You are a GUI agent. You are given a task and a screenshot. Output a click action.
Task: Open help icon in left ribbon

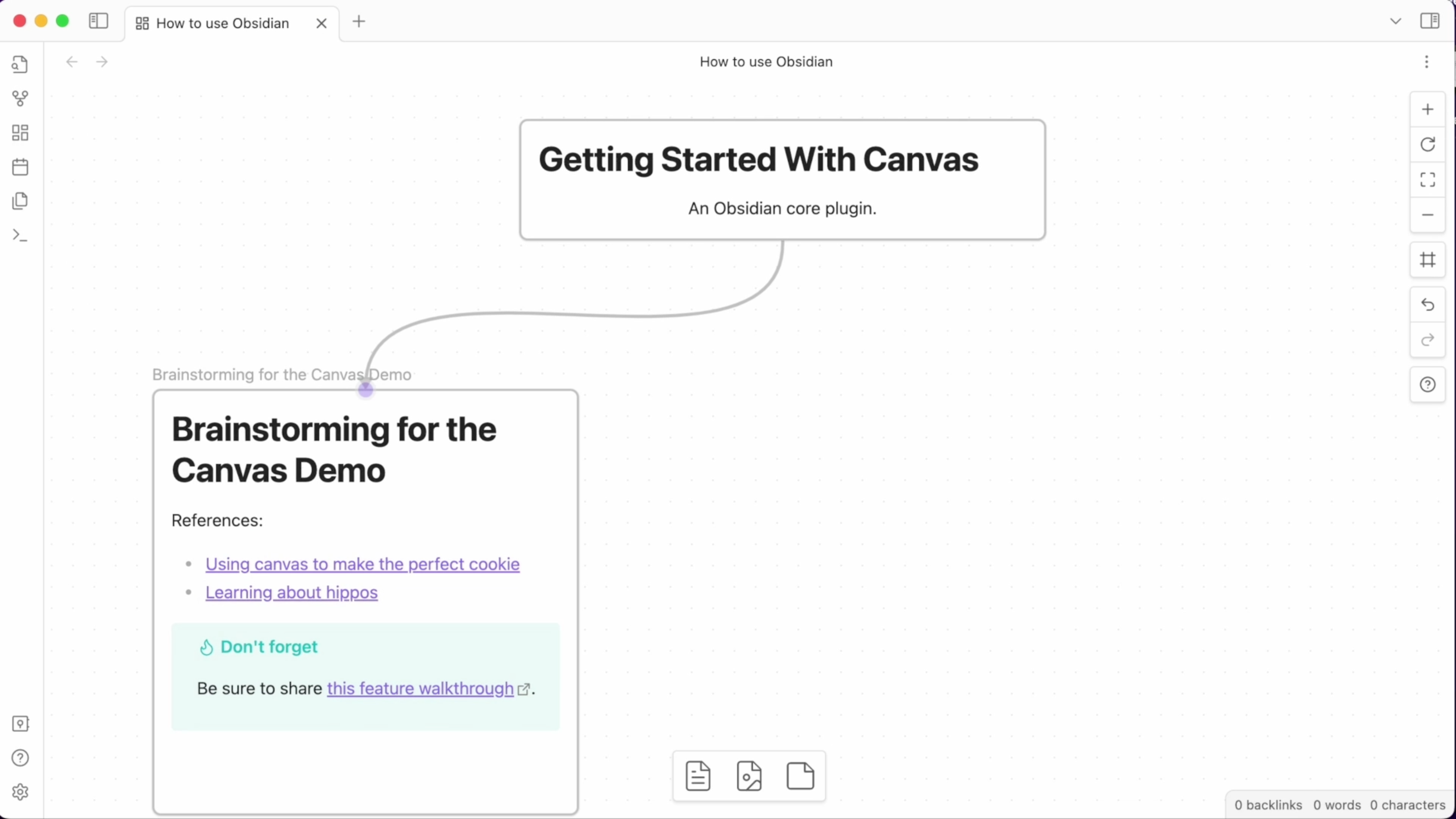[20, 758]
